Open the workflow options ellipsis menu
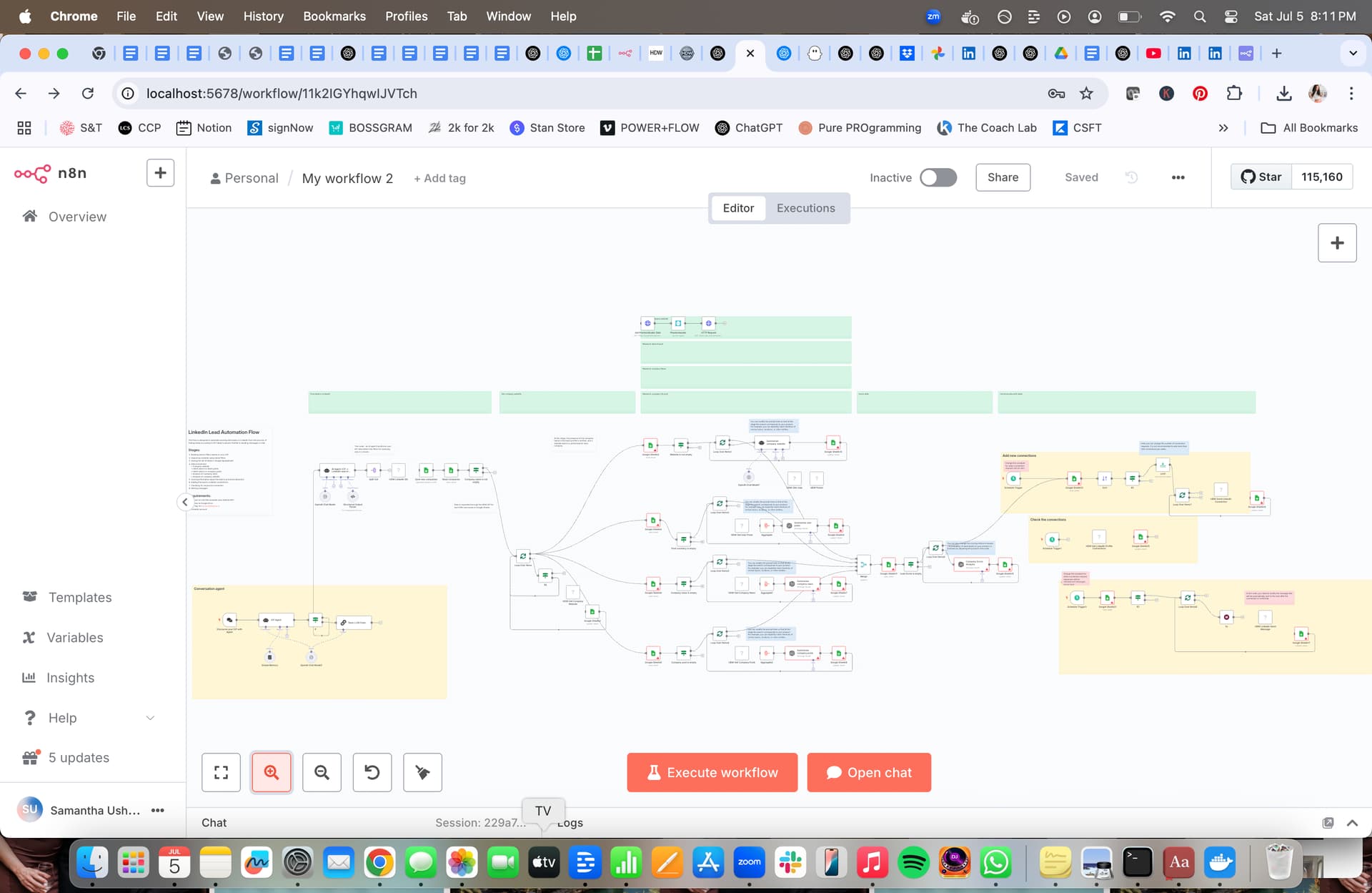The height and width of the screenshot is (893, 1372). point(1178,177)
